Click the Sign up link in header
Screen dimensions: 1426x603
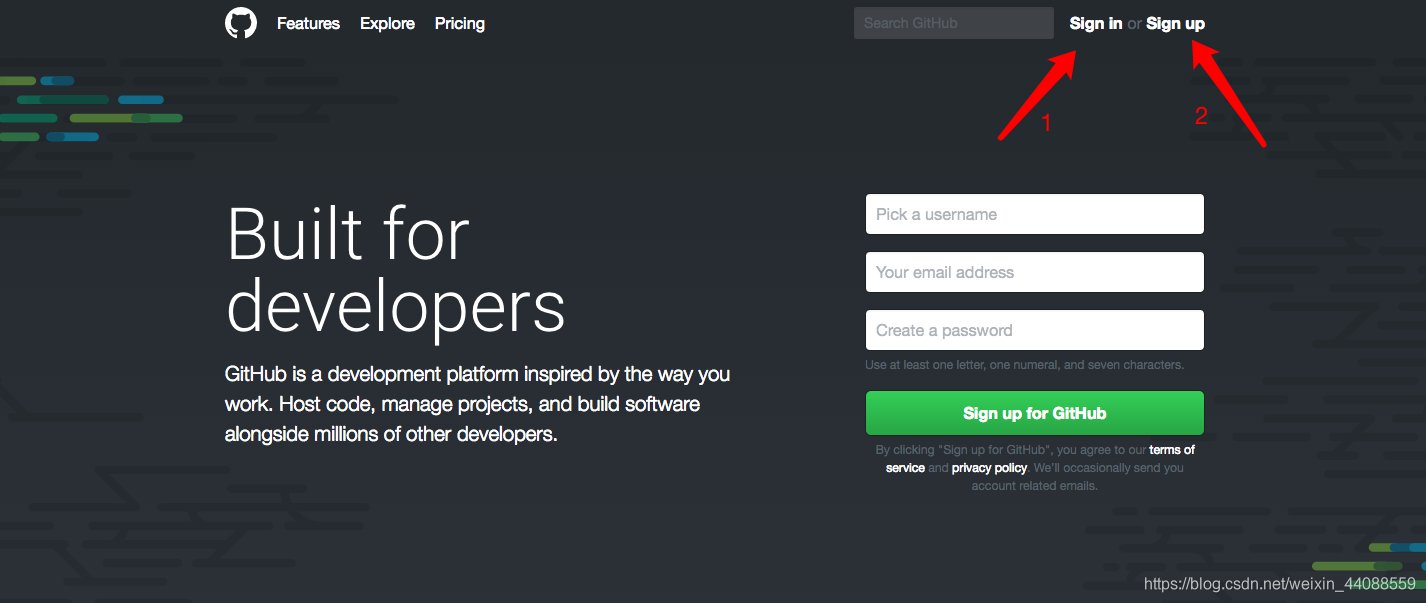coord(1175,23)
